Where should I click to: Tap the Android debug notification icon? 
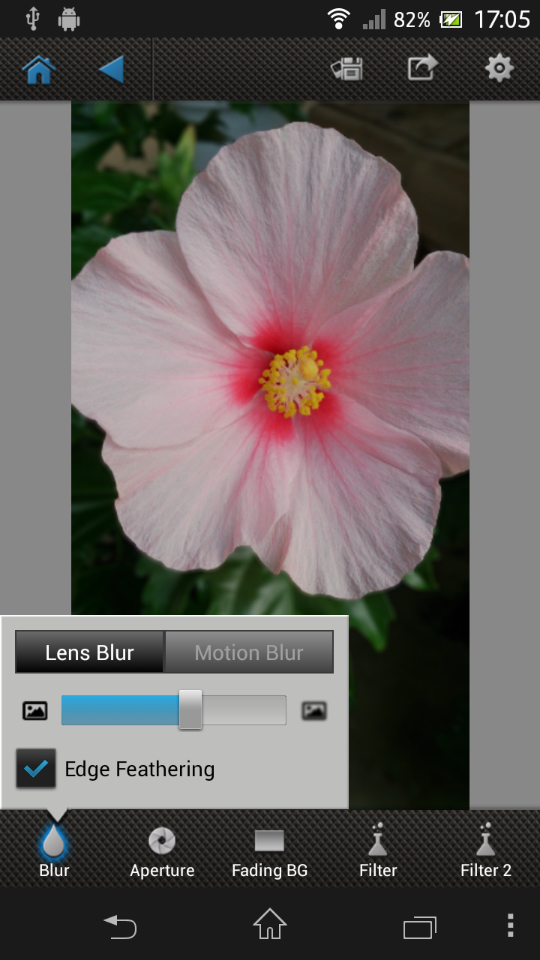[69, 20]
